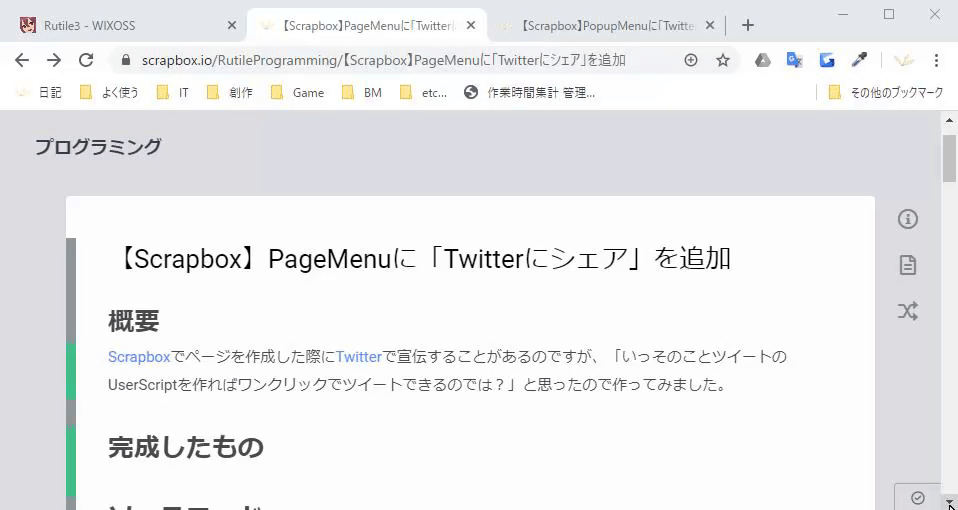
Task: Maximize the Chrome window
Action: (889, 14)
